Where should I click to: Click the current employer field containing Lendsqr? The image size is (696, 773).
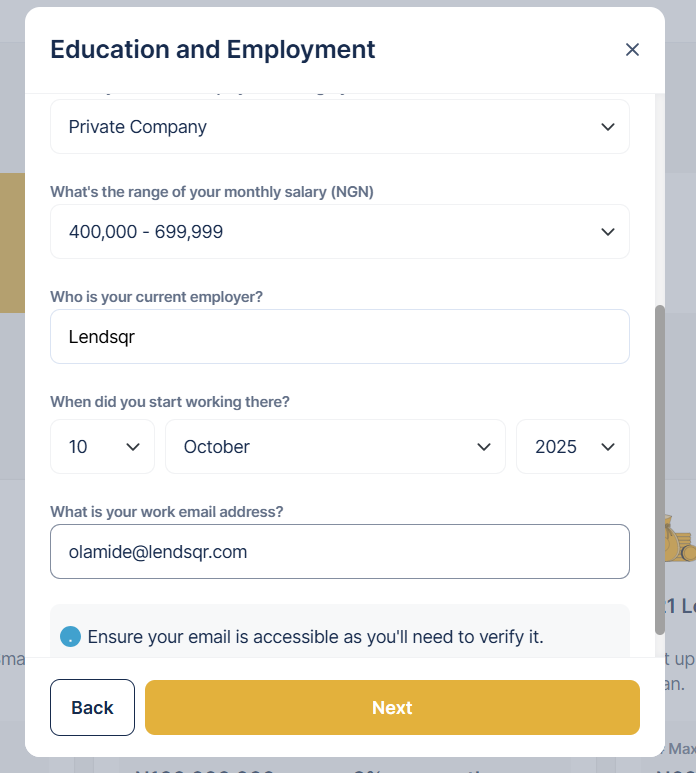(x=339, y=337)
